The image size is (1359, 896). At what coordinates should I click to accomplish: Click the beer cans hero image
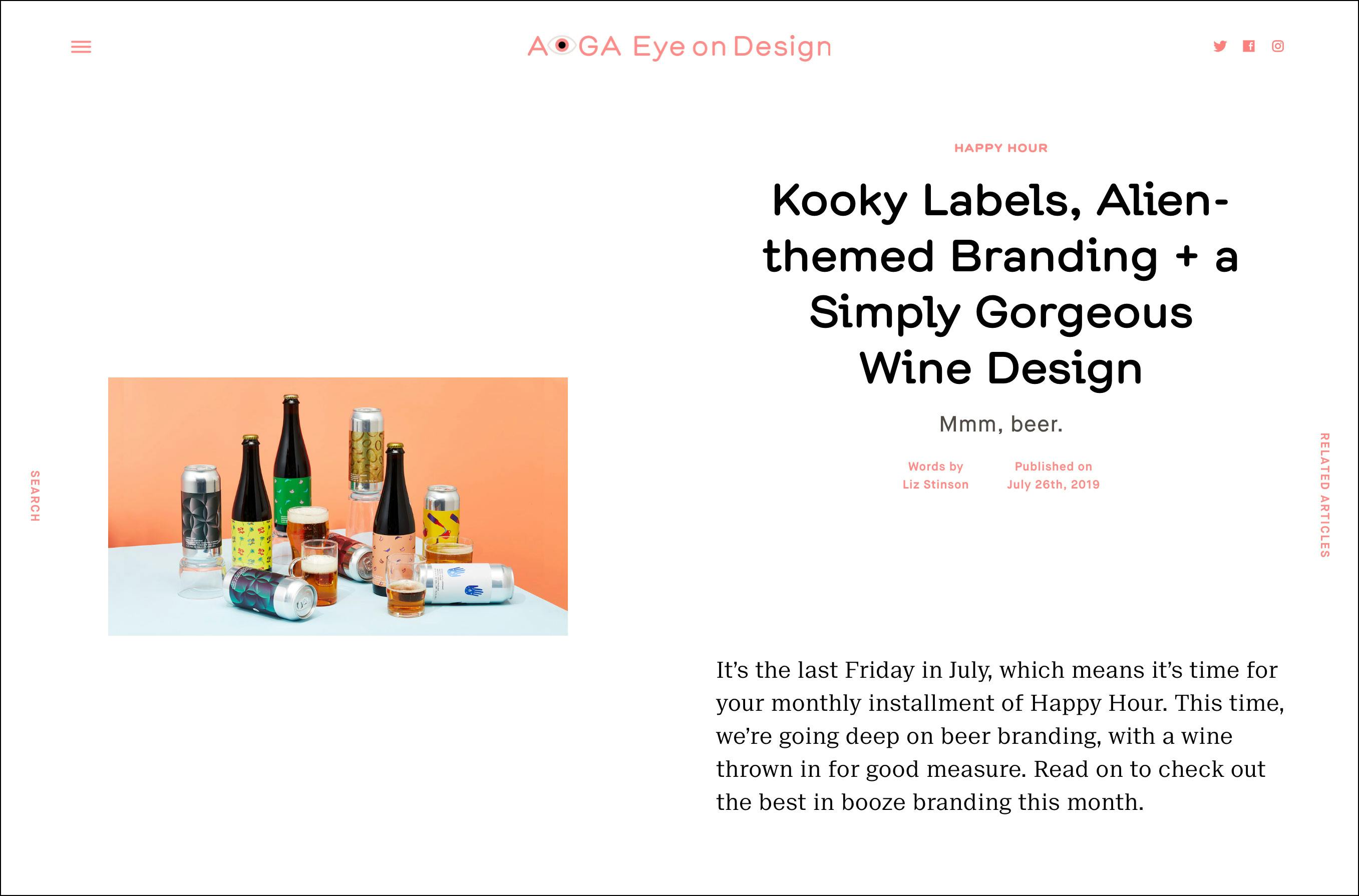tap(338, 506)
